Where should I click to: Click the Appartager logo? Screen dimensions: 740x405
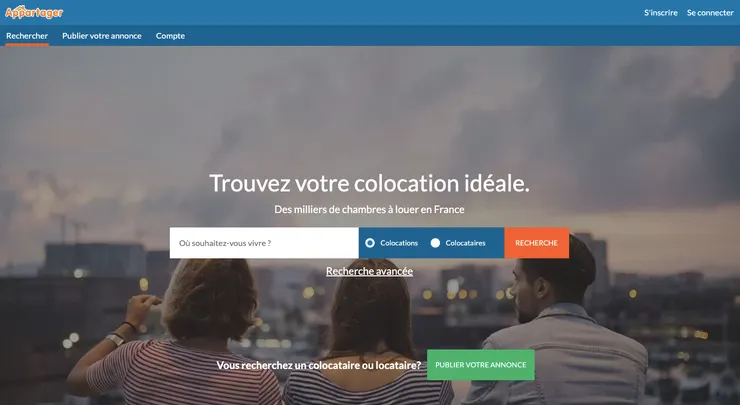tap(34, 12)
